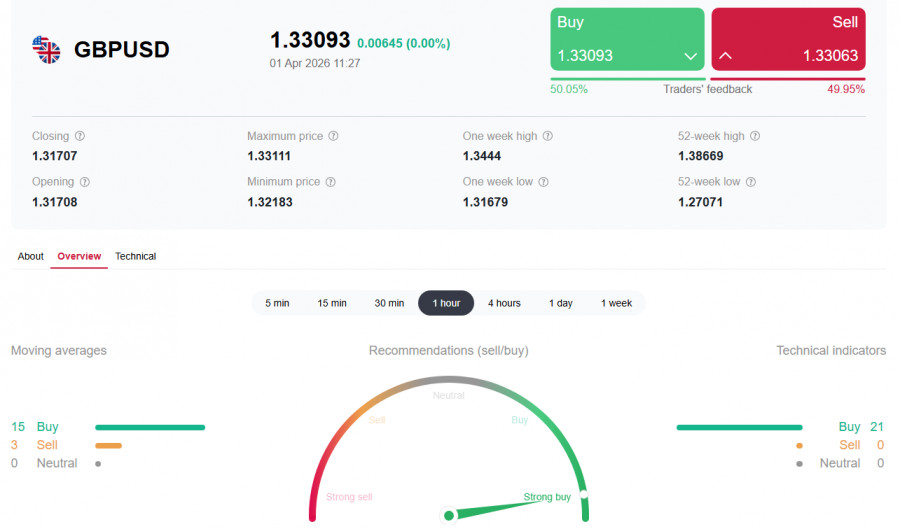Viewport: 900px width, 529px height.
Task: Click the Moving averages Neutral row label
Action: 57,463
